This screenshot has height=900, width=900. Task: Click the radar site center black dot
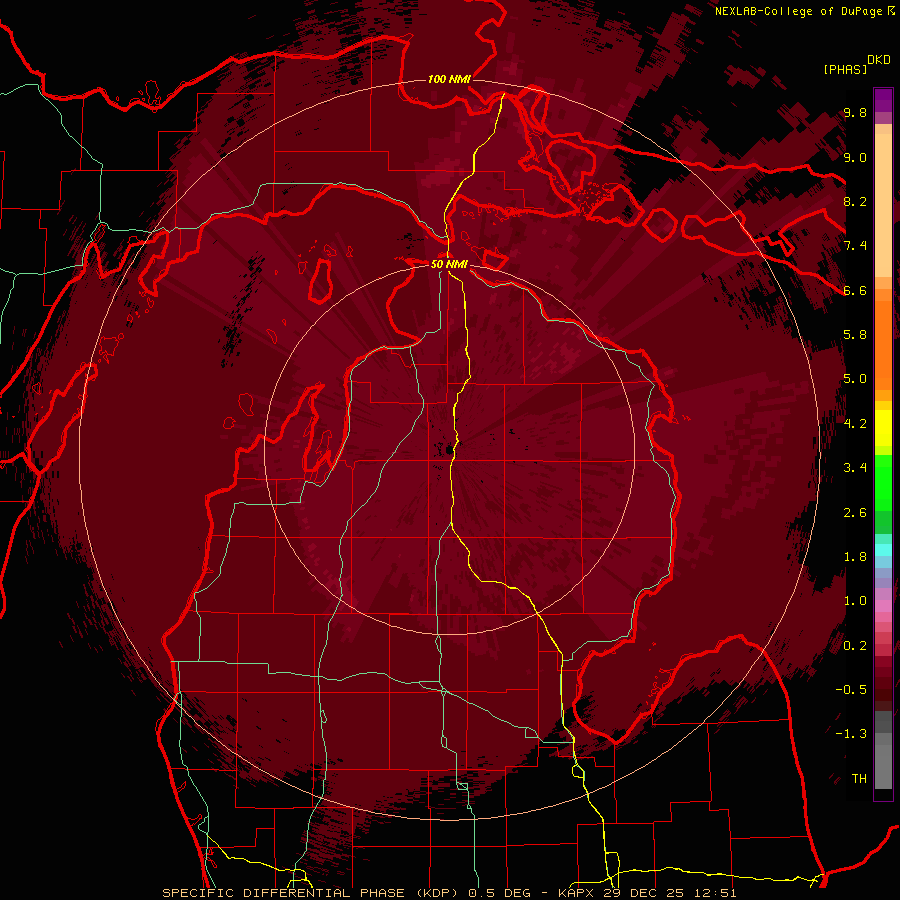(x=448, y=449)
